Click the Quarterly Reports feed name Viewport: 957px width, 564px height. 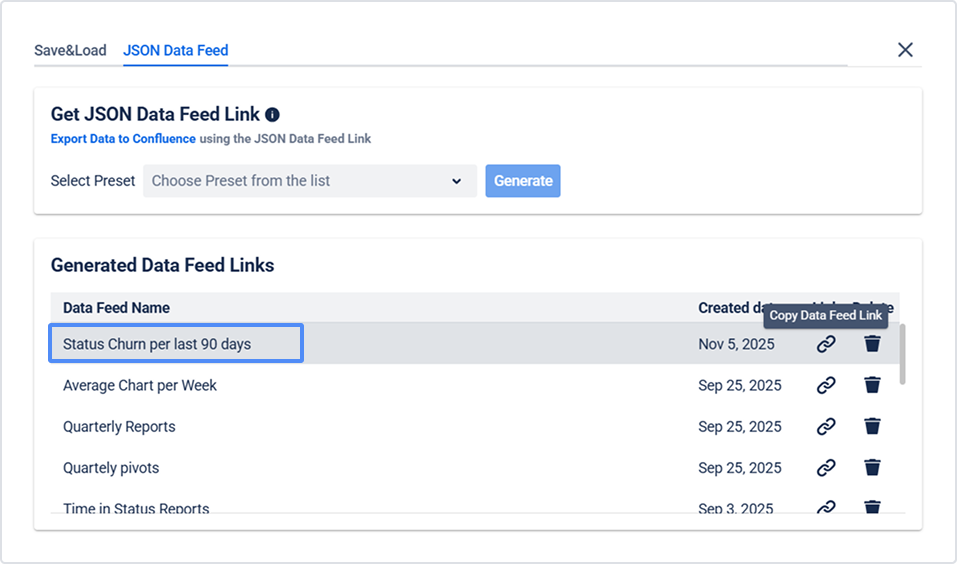(x=119, y=426)
